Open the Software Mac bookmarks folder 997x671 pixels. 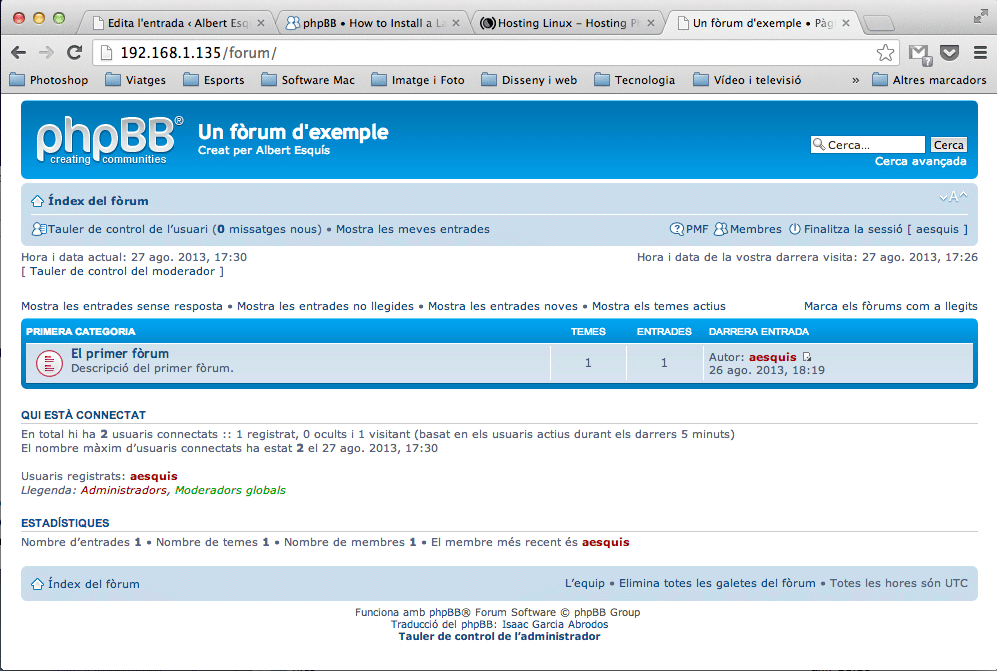[x=308, y=80]
